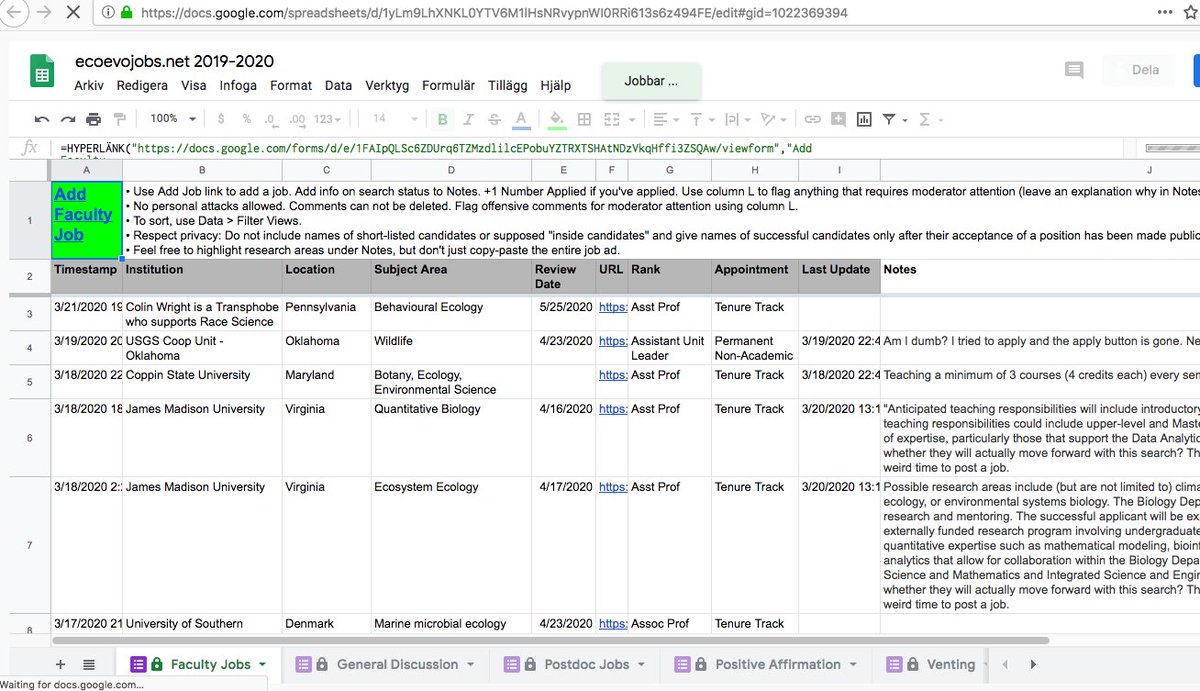
Task: Click the Redo arrow in toolbar
Action: (x=67, y=119)
